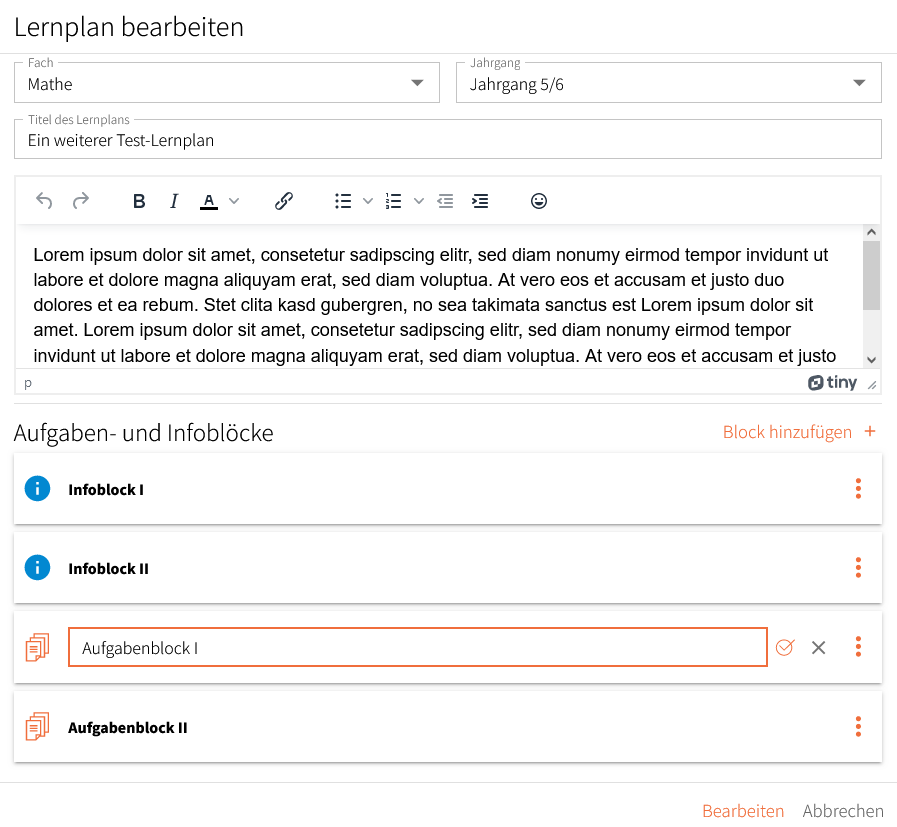Click the tiny logo link
Viewport: 897px width, 827px height.
832,382
